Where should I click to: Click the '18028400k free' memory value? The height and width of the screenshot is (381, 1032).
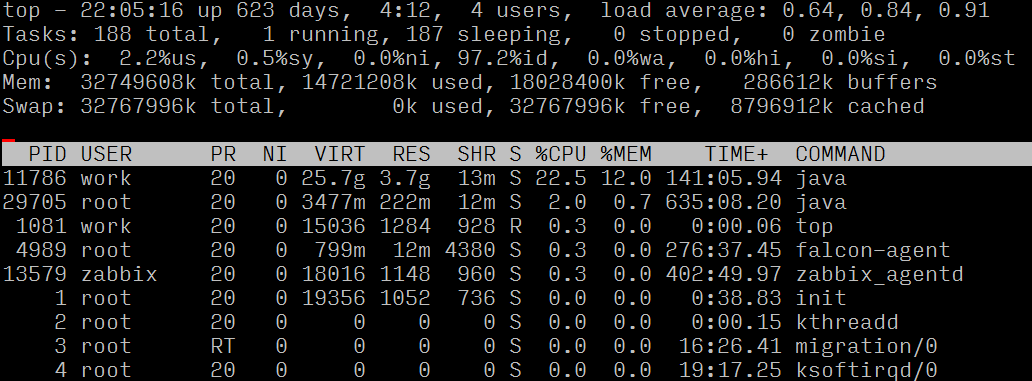coord(599,82)
